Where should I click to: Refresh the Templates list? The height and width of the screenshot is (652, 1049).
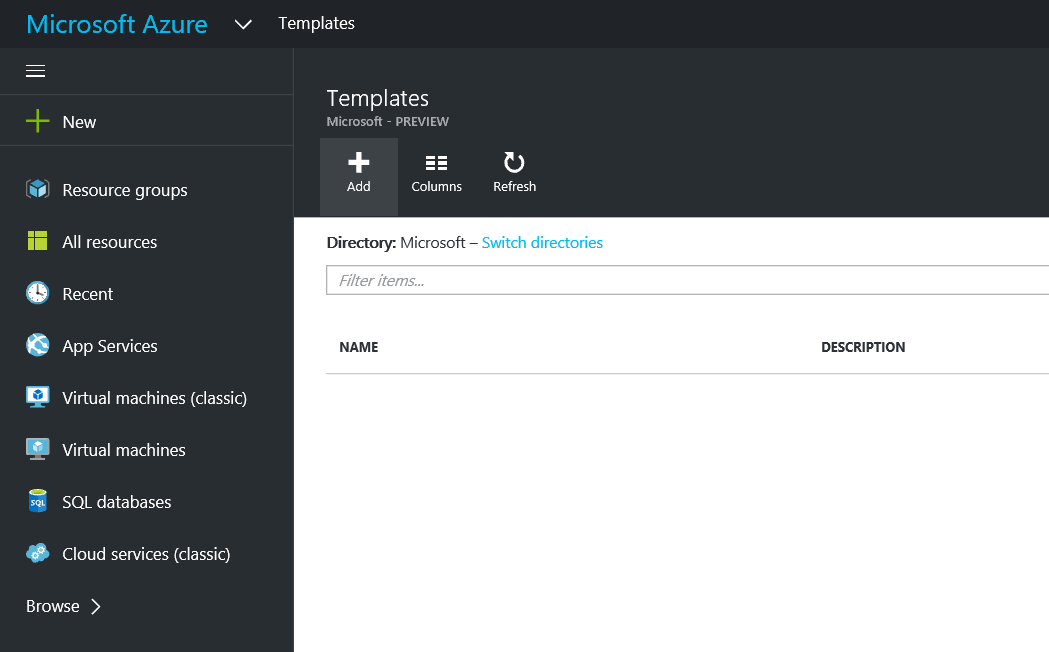click(x=514, y=174)
